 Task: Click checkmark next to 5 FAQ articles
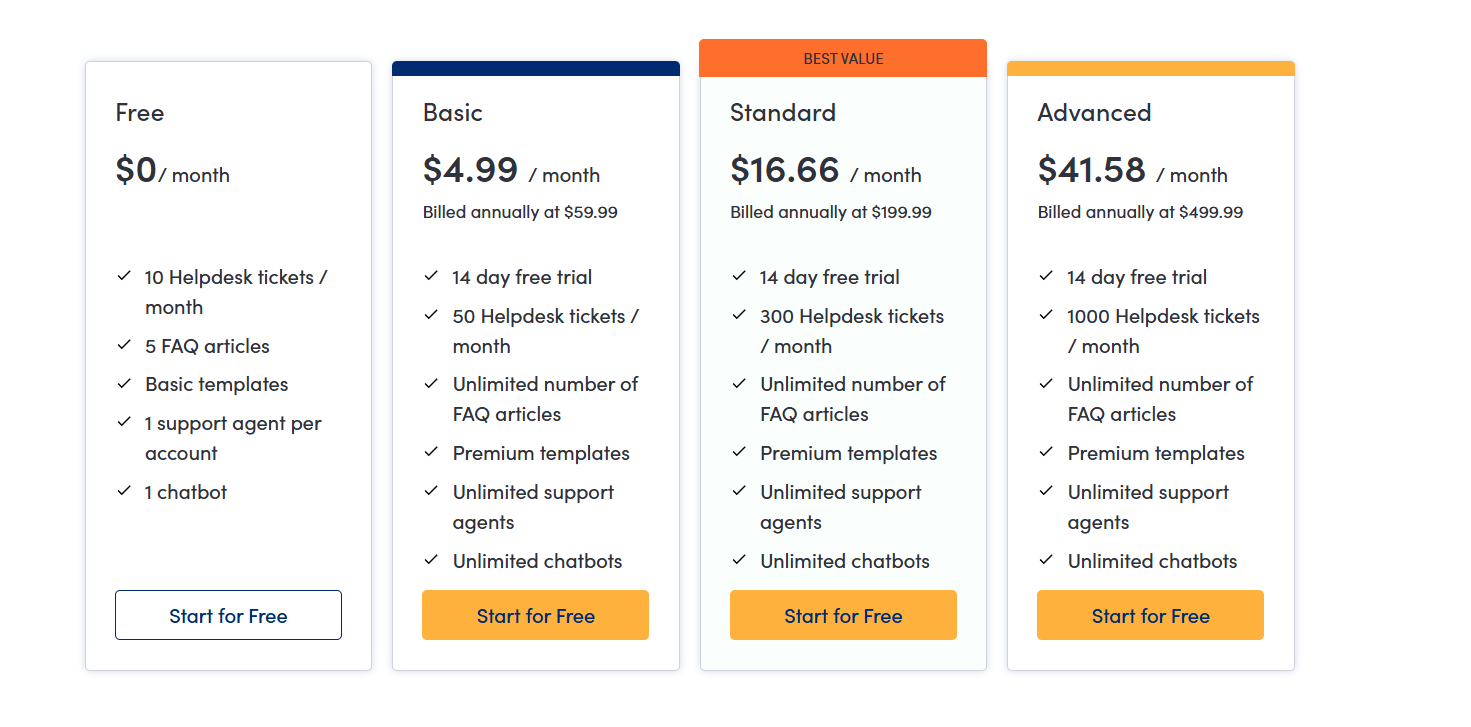coord(124,344)
